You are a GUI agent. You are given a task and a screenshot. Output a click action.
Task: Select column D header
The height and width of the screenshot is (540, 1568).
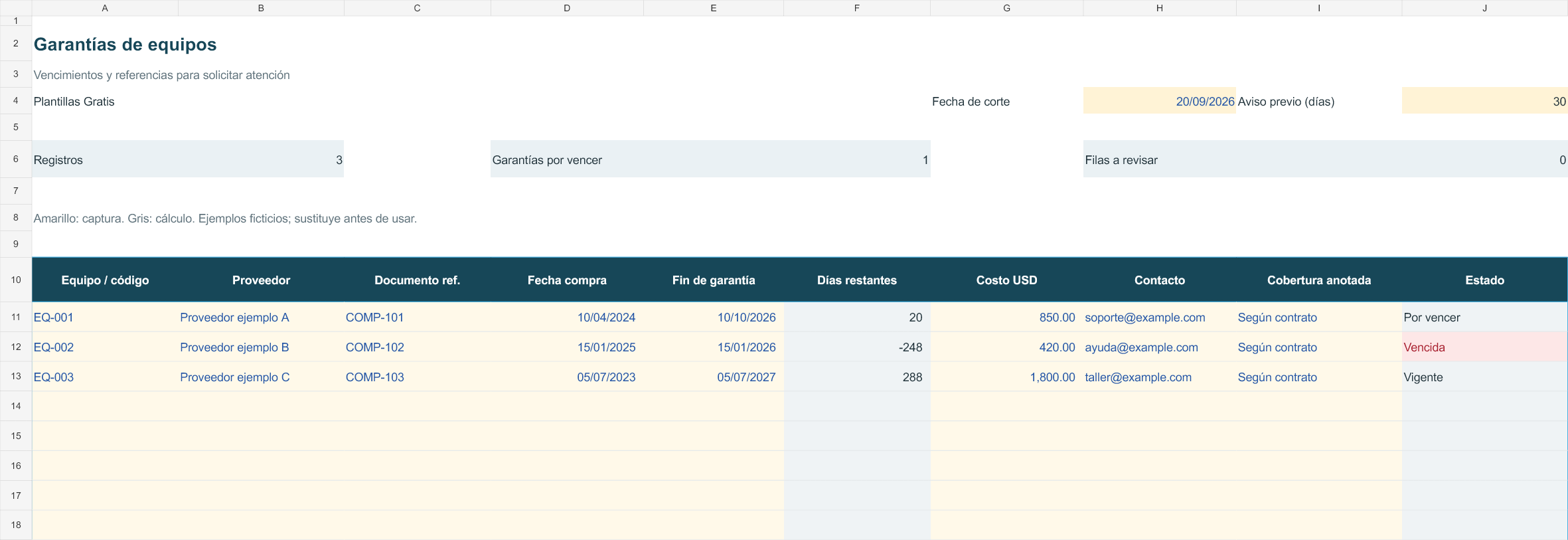[x=567, y=8]
